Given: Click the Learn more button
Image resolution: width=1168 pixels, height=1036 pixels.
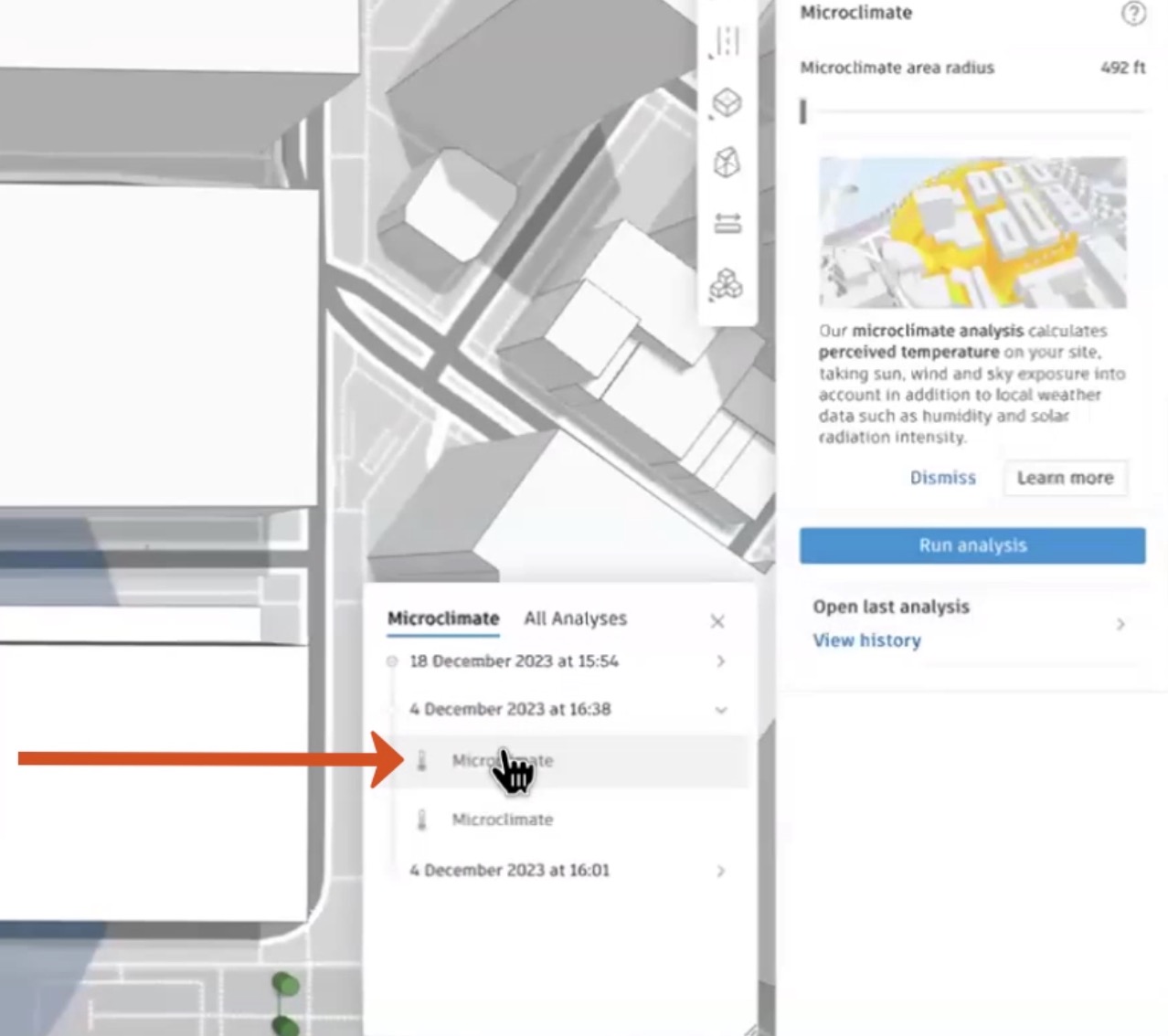Looking at the screenshot, I should (1065, 478).
